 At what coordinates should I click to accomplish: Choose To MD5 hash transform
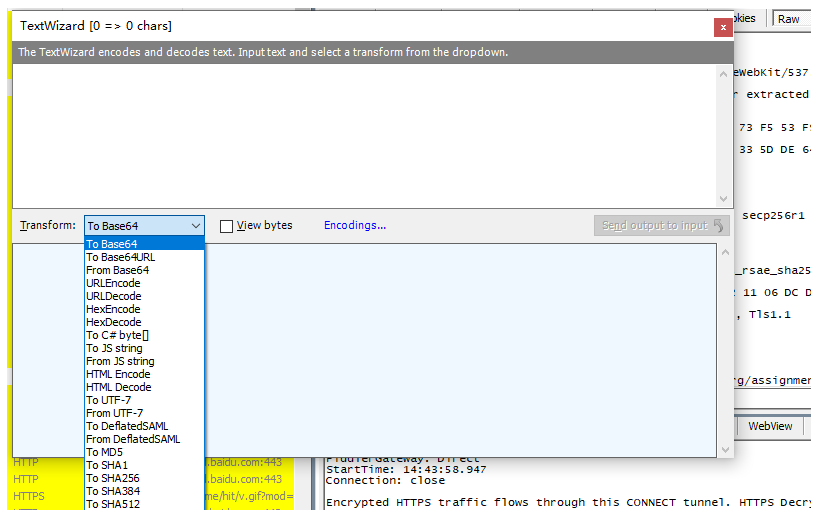(x=144, y=452)
